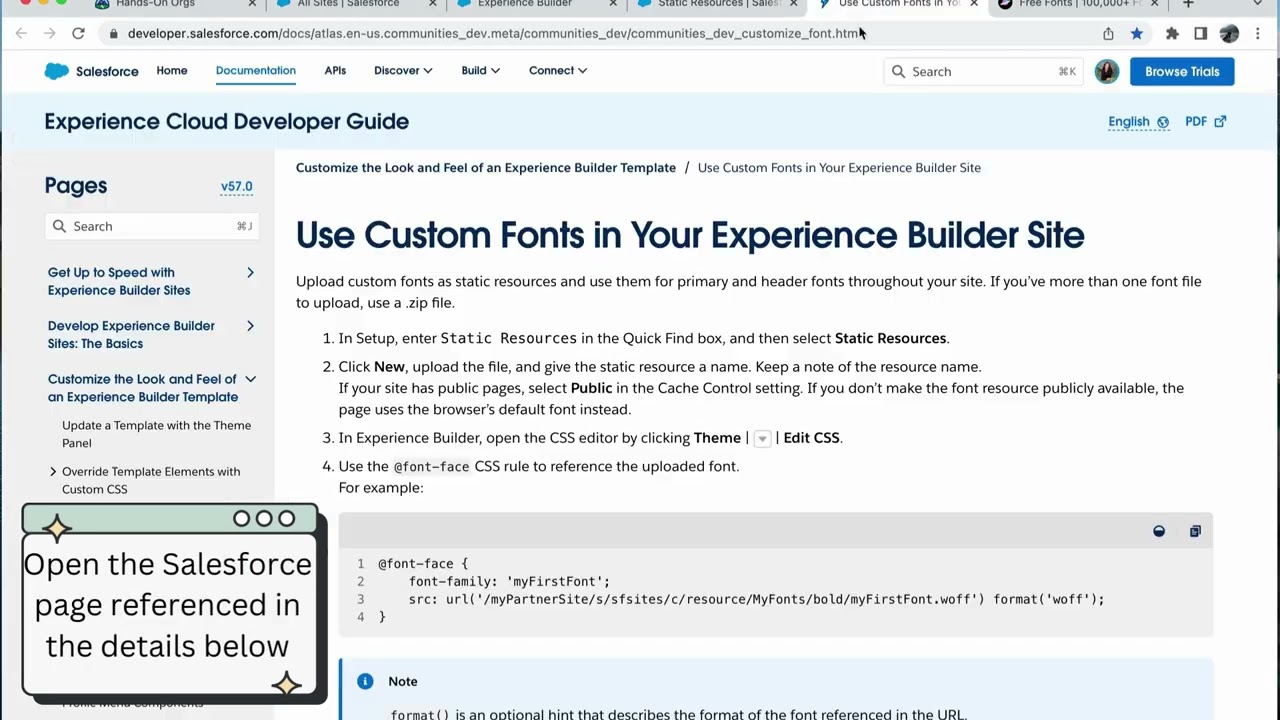Expand the Discover dropdown menu
Viewport: 1280px width, 720px height.
[403, 71]
